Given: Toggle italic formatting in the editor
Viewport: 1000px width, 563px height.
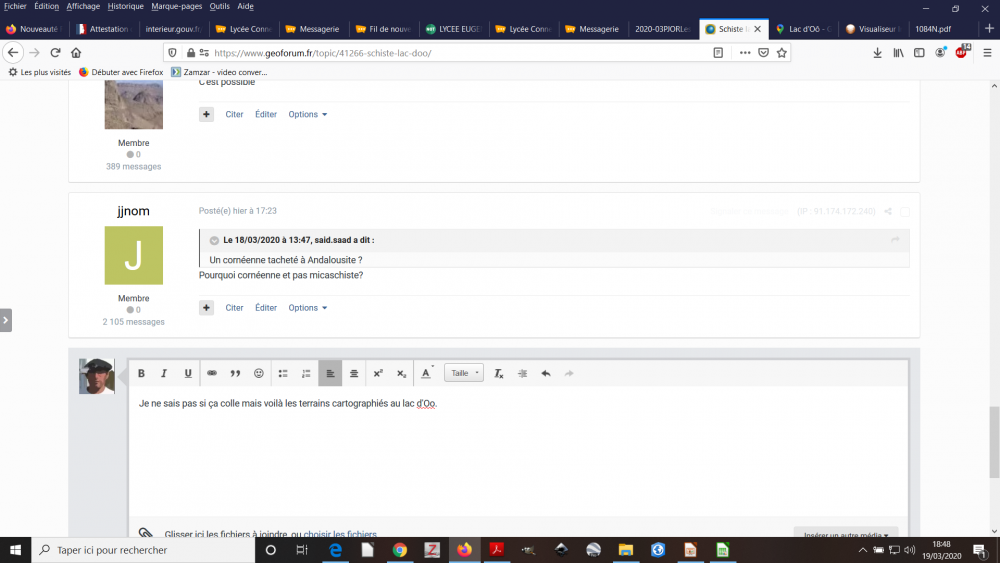Looking at the screenshot, I should coord(164,374).
